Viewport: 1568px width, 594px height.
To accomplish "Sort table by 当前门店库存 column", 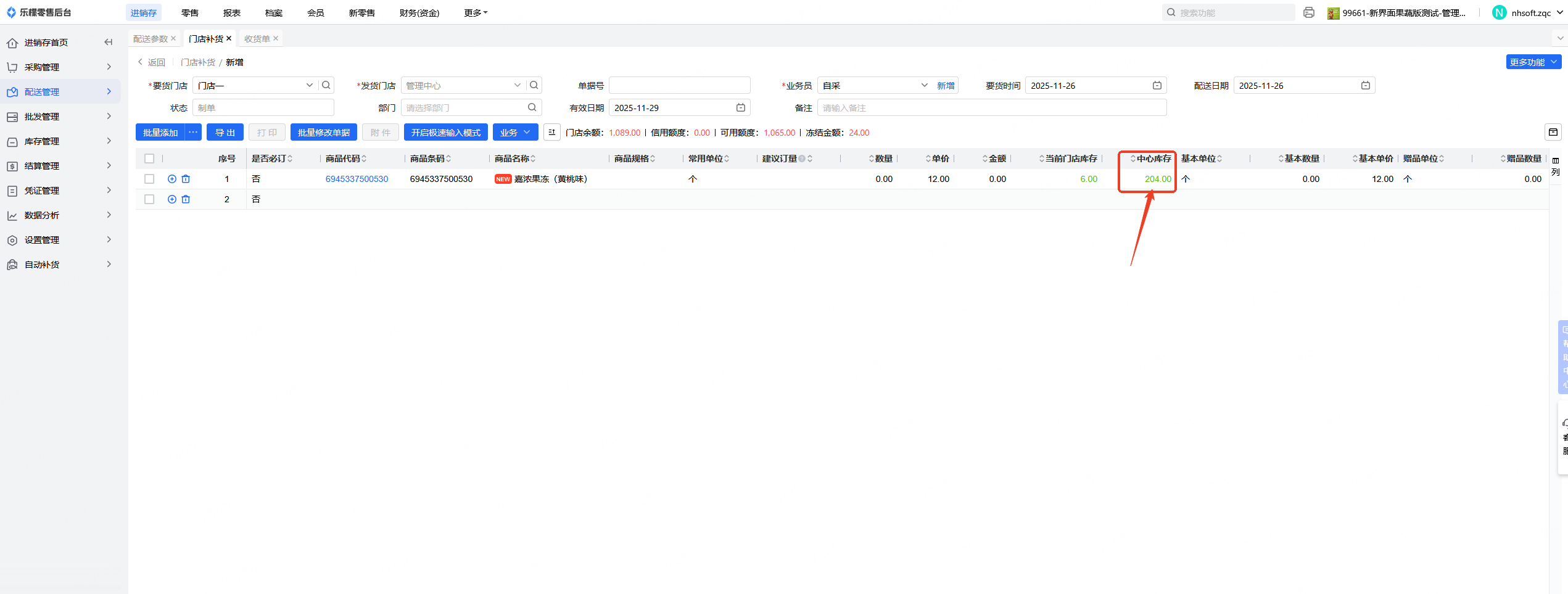I will pyautogui.click(x=1042, y=159).
